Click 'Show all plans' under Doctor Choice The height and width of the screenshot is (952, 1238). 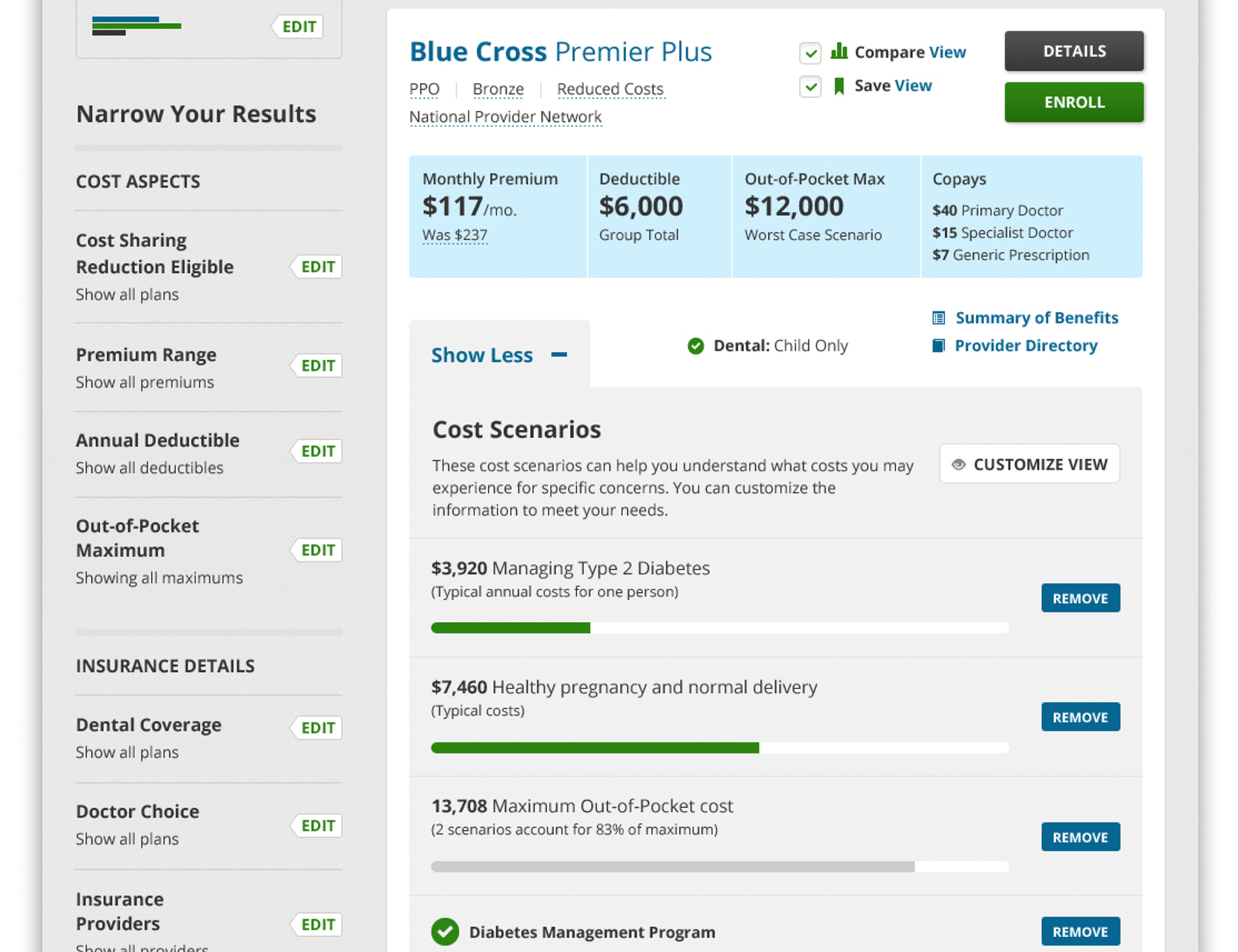point(127,839)
